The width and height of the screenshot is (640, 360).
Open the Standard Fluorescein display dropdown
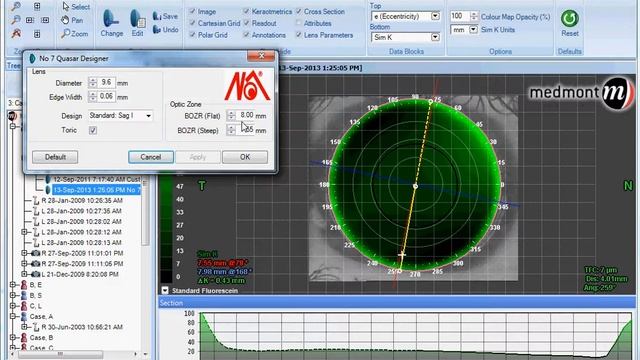(x=165, y=291)
